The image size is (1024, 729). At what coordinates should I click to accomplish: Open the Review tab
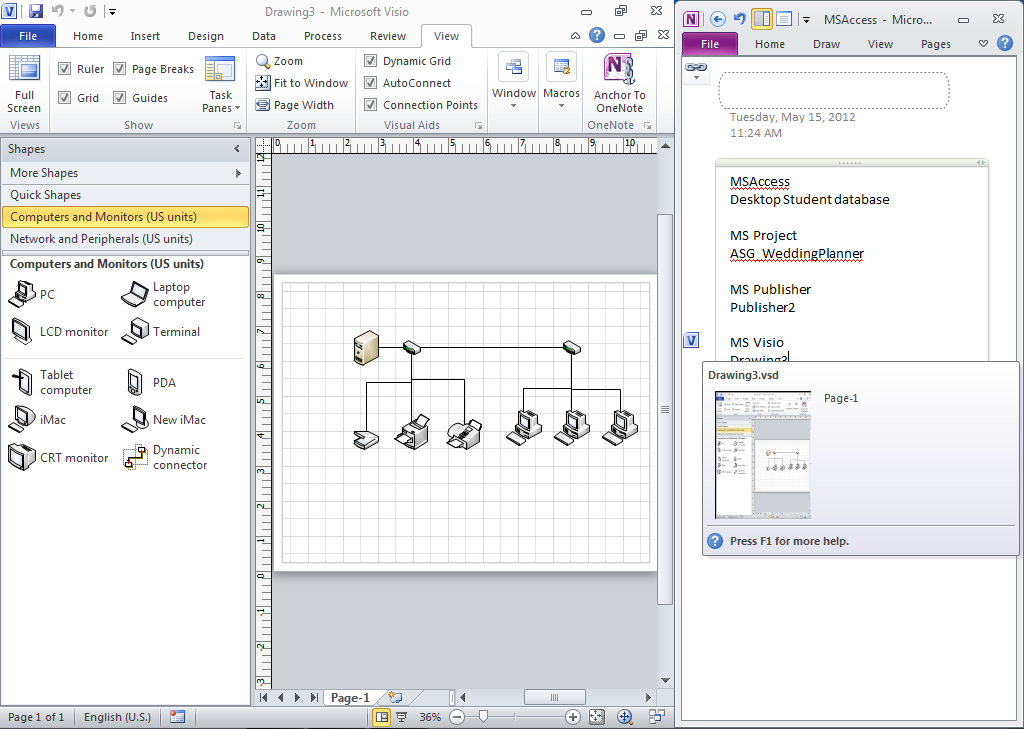click(x=388, y=36)
